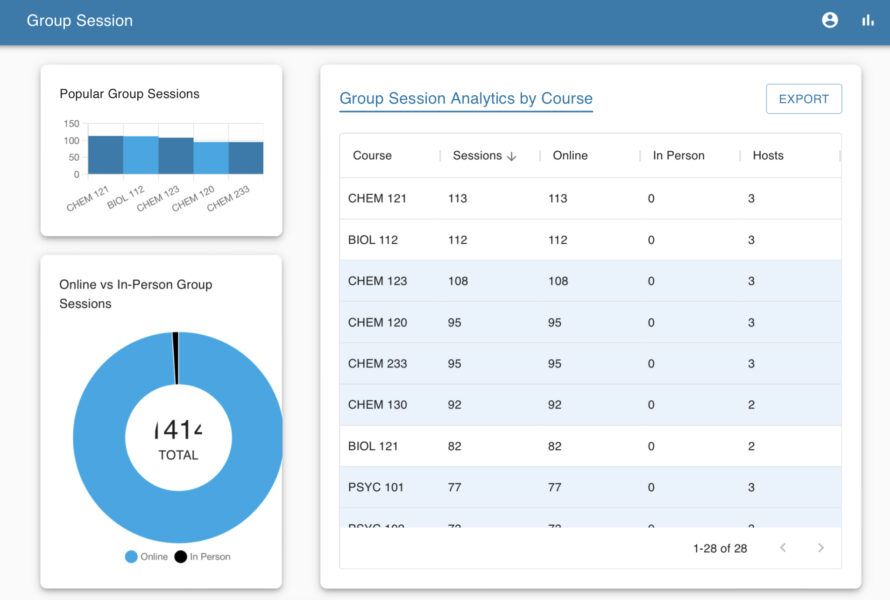Click the Online legend label
This screenshot has width=890, height=600.
(x=154, y=557)
